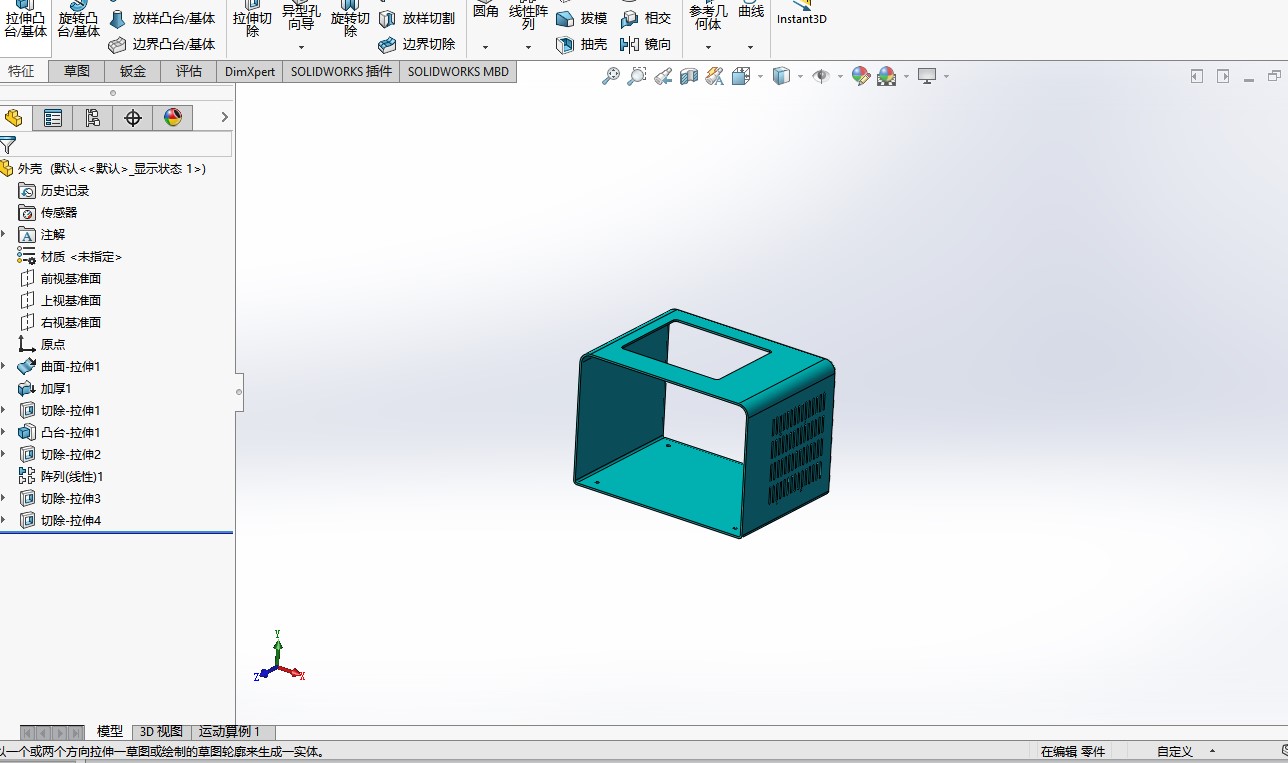
Task: Click the 拉伸切除 extruded cut tool
Action: point(252,20)
